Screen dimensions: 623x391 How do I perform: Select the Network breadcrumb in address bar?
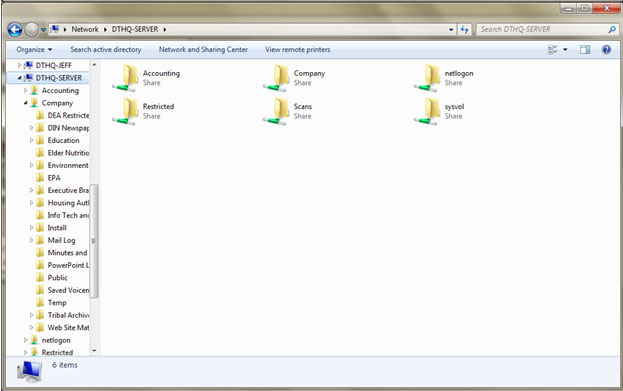point(85,29)
